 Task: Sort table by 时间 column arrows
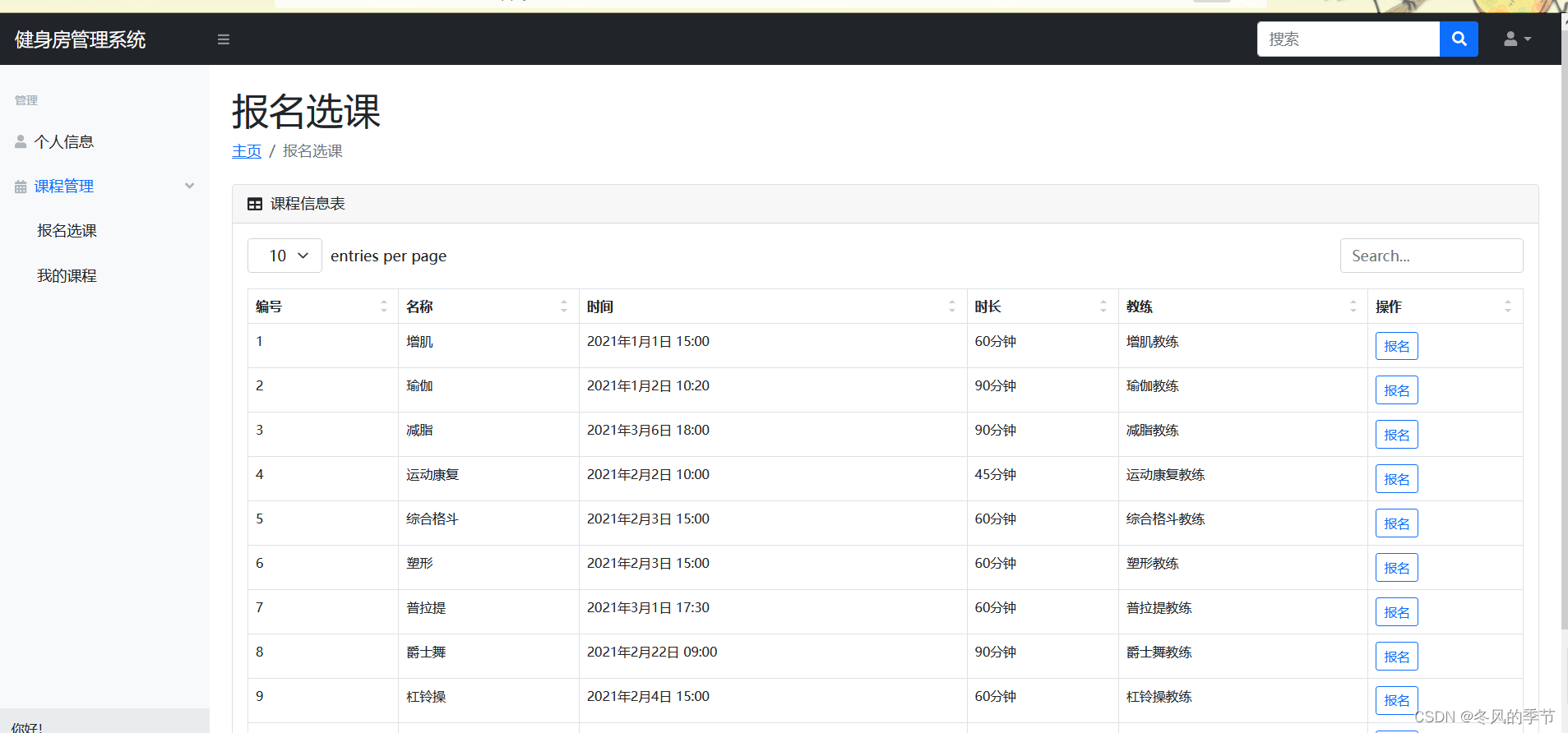coord(952,307)
